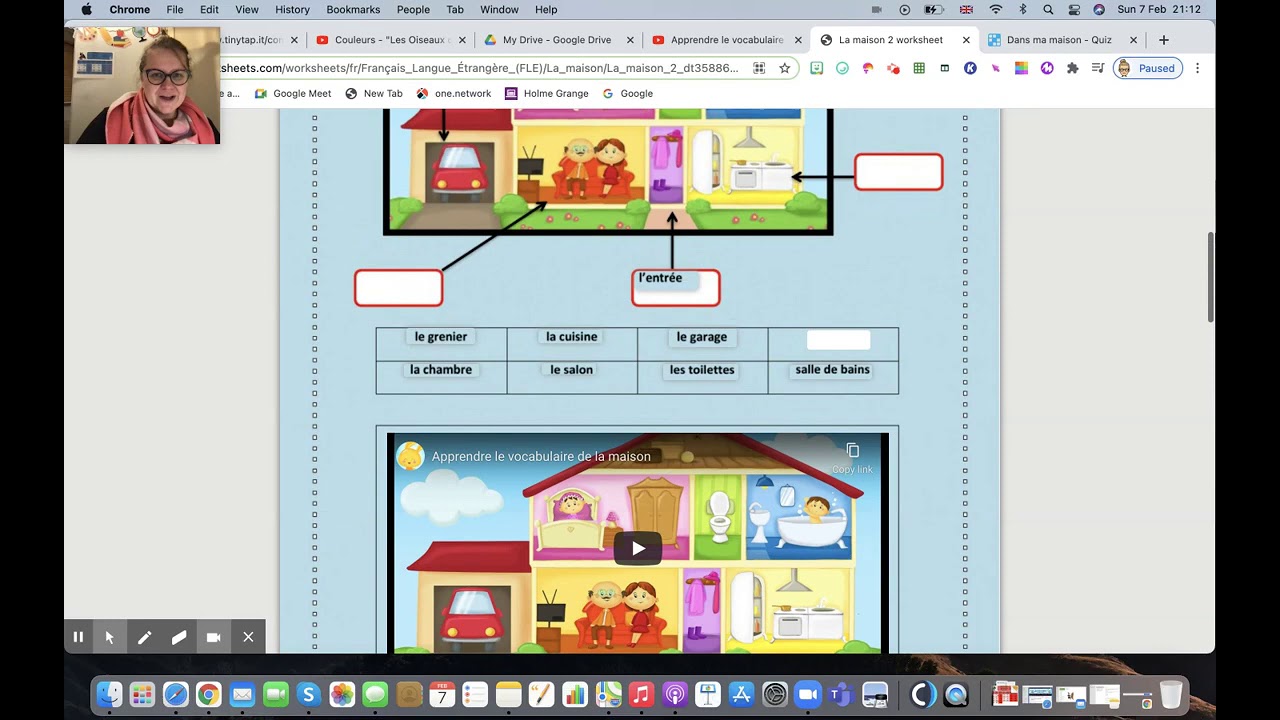The image size is (1280, 720).
Task: Click the "la cuisine" word label
Action: click(571, 337)
